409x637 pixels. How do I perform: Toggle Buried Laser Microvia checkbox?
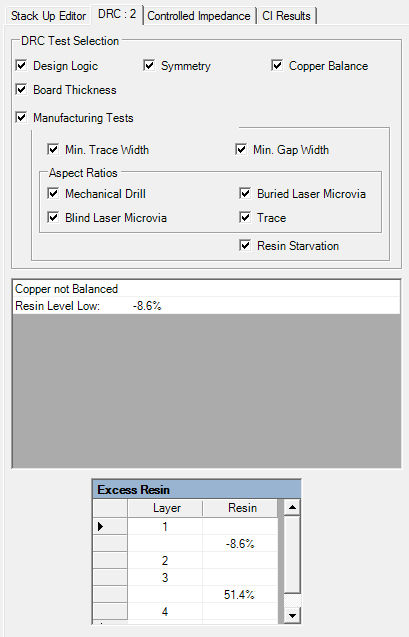coord(245,193)
